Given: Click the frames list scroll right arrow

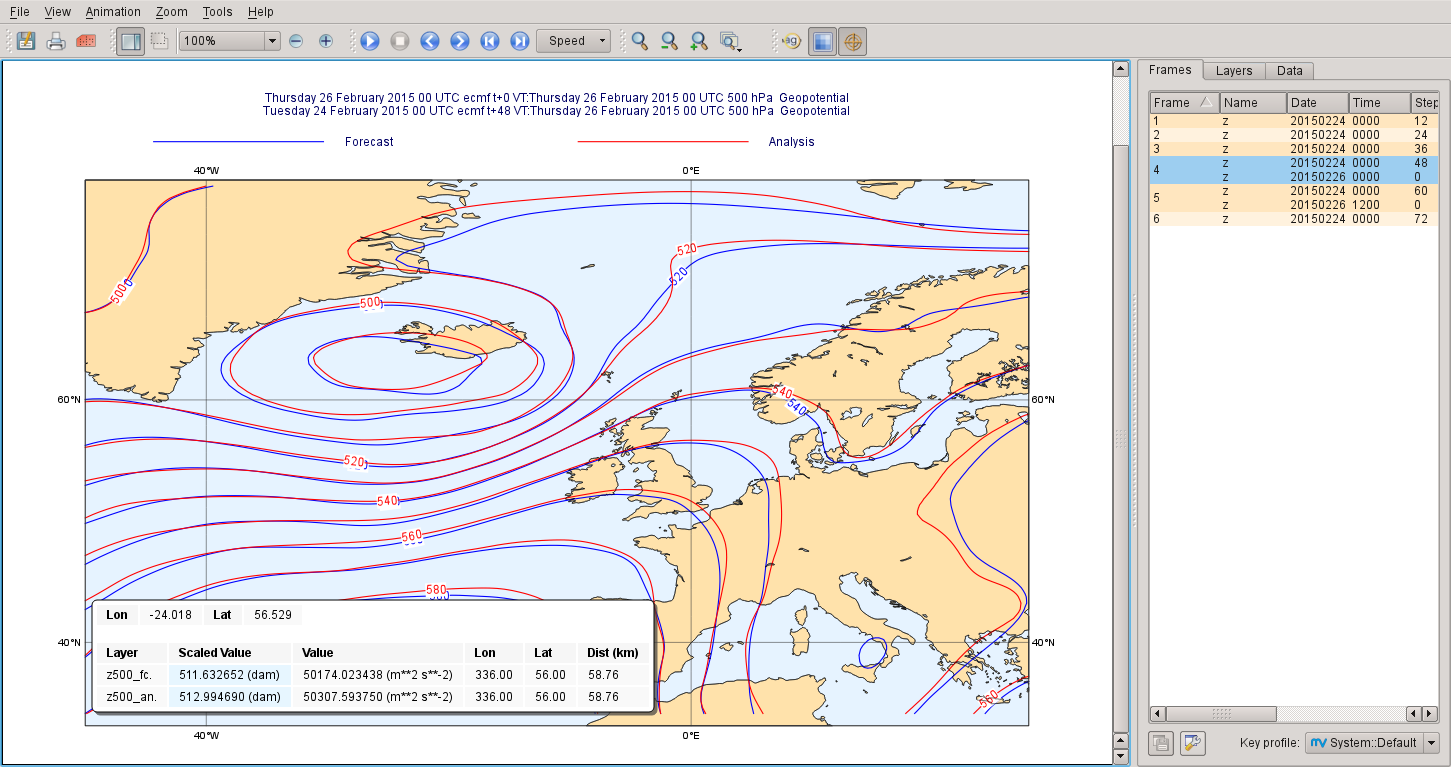Looking at the screenshot, I should 1430,714.
